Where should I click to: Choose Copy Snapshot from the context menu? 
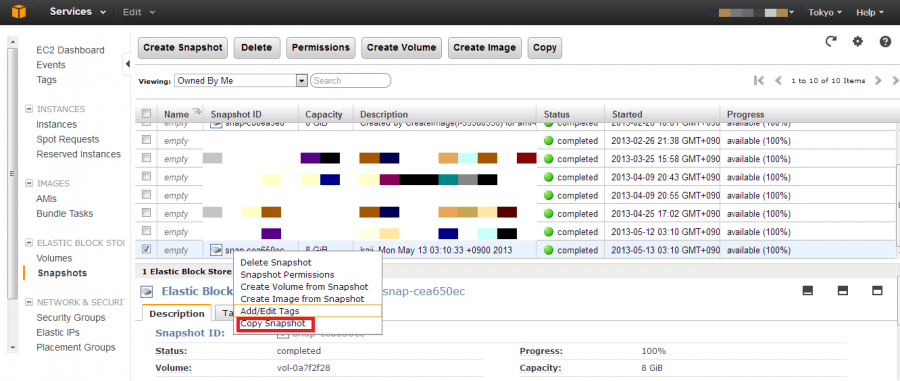click(x=273, y=324)
